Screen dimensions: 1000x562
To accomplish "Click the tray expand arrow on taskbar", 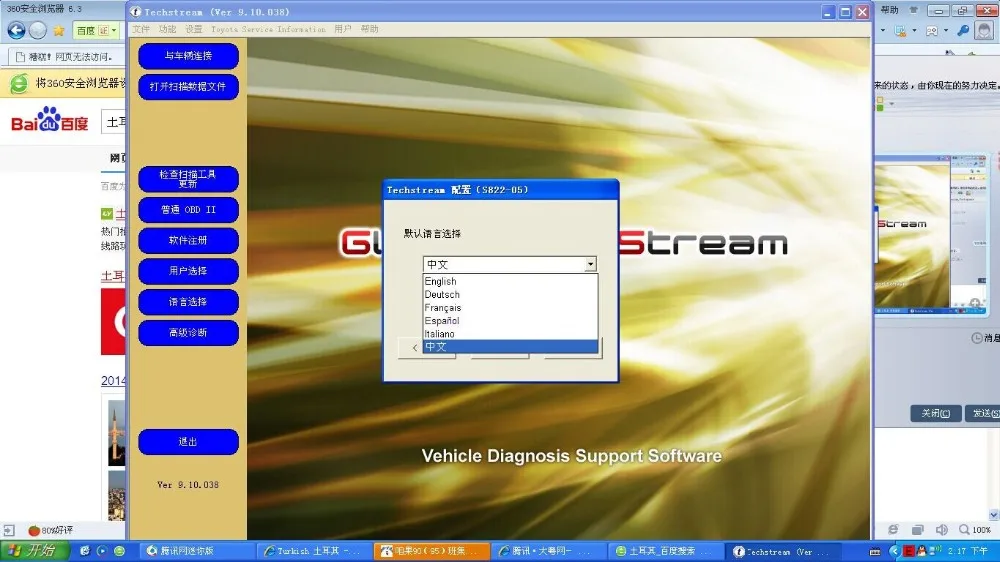I will click(x=894, y=551).
